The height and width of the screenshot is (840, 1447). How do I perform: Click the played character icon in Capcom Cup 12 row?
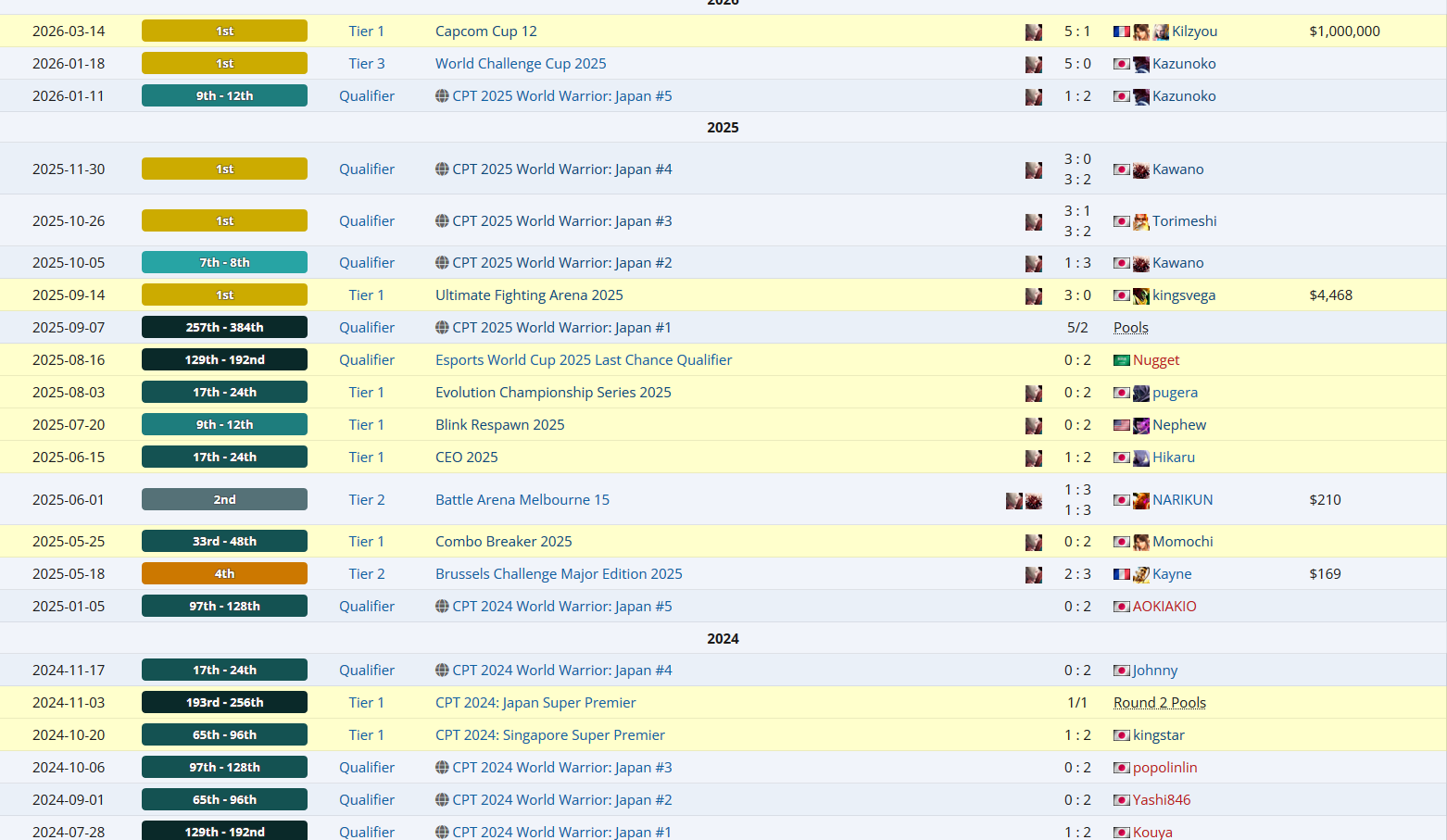[x=1034, y=31]
